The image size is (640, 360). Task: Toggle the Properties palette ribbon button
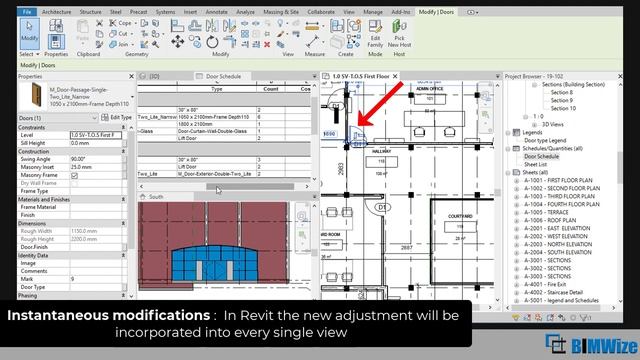point(56,42)
